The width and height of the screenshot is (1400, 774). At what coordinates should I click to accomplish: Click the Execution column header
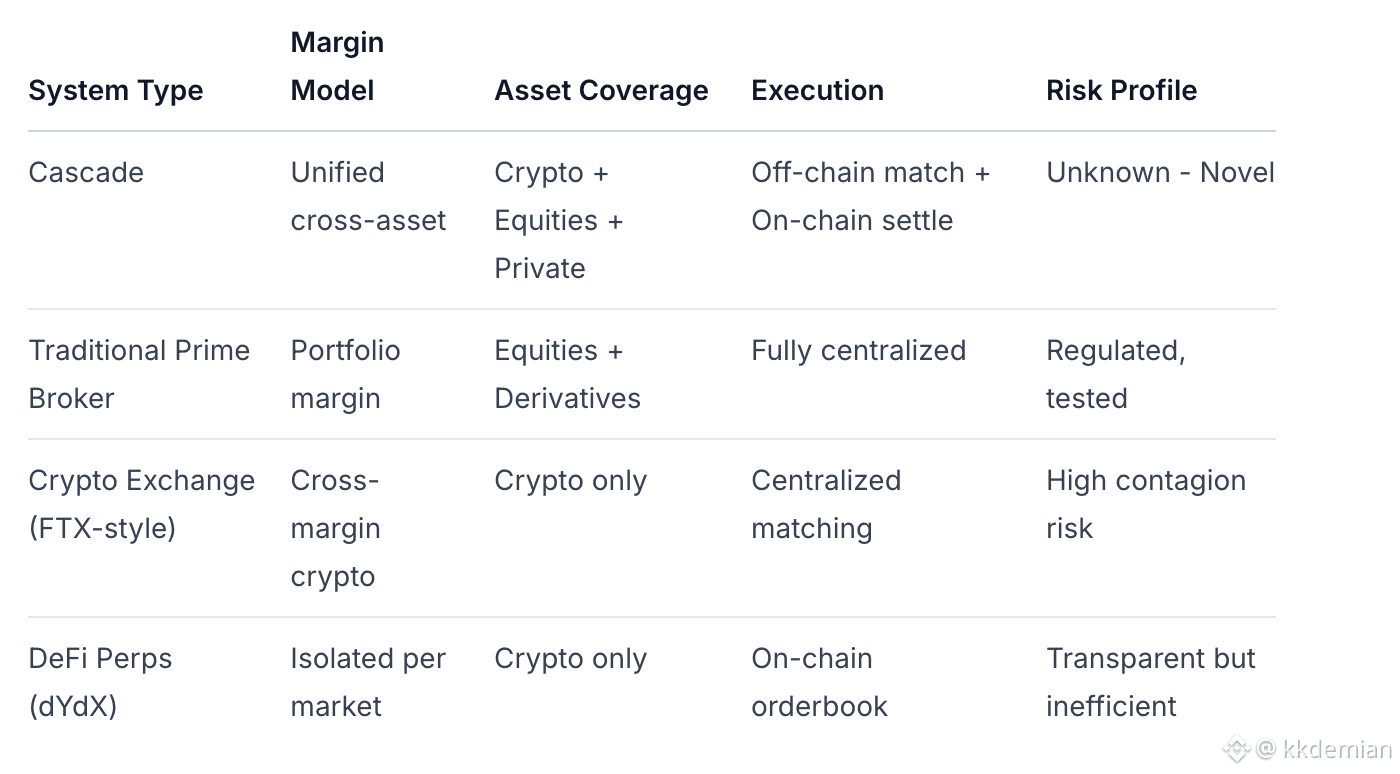coord(817,90)
